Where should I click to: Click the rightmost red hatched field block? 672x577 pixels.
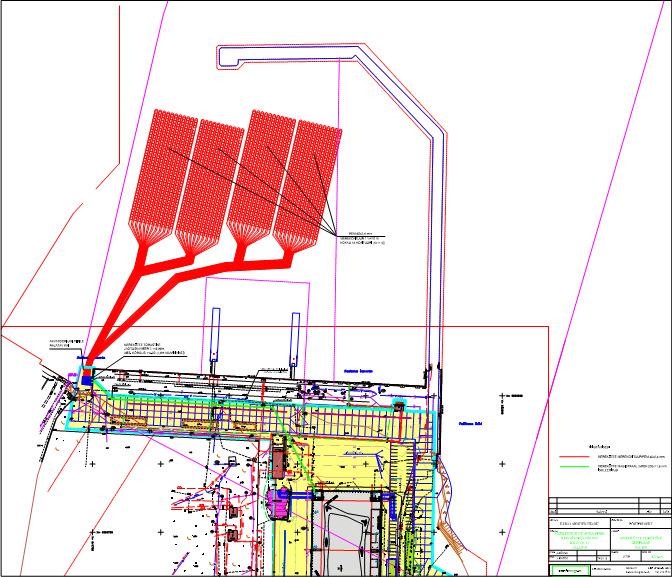(307, 188)
